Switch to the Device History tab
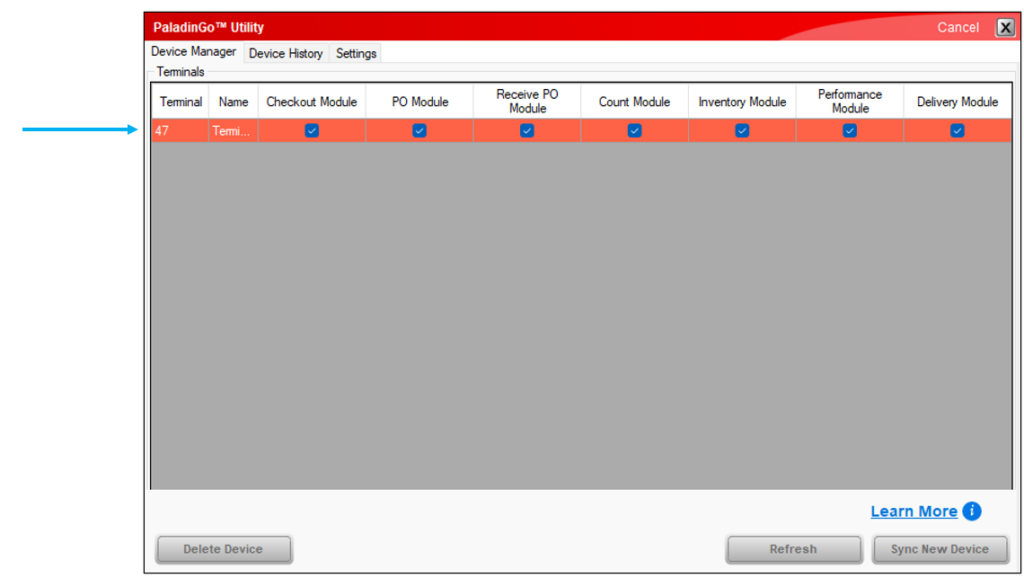The height and width of the screenshot is (578, 1024). pyautogui.click(x=286, y=53)
